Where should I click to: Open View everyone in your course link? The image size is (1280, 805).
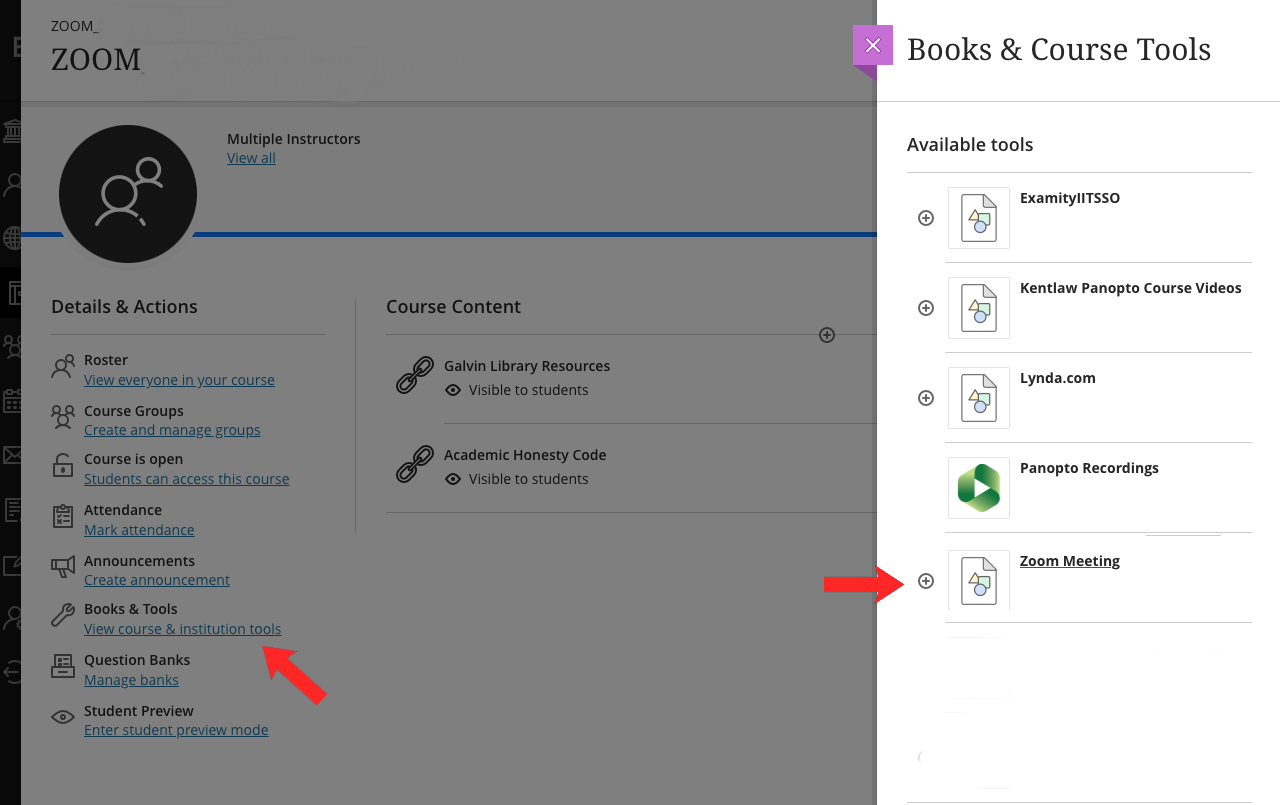pos(179,380)
